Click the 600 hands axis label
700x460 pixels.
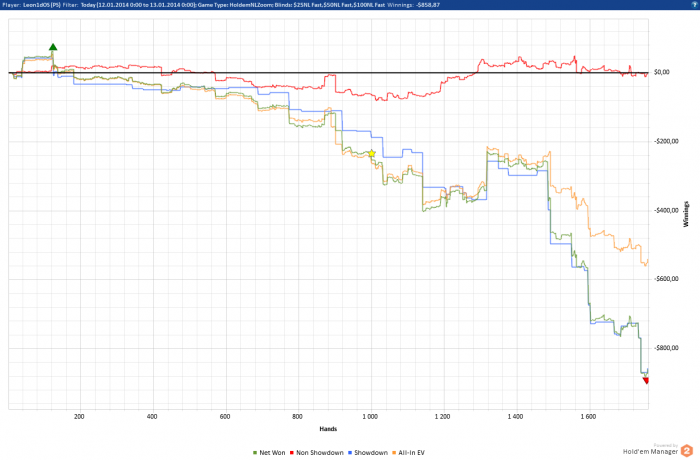(x=225, y=416)
